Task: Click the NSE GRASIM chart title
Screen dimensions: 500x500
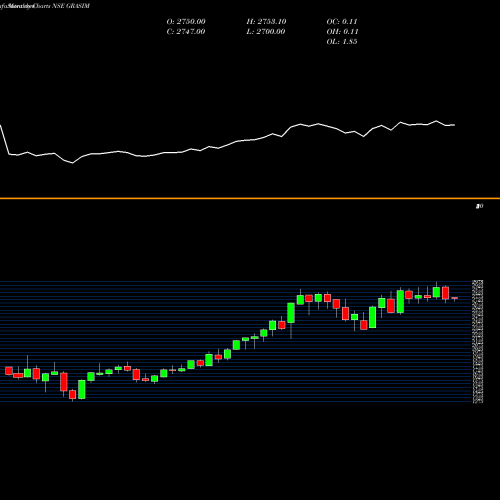Action: click(45, 6)
